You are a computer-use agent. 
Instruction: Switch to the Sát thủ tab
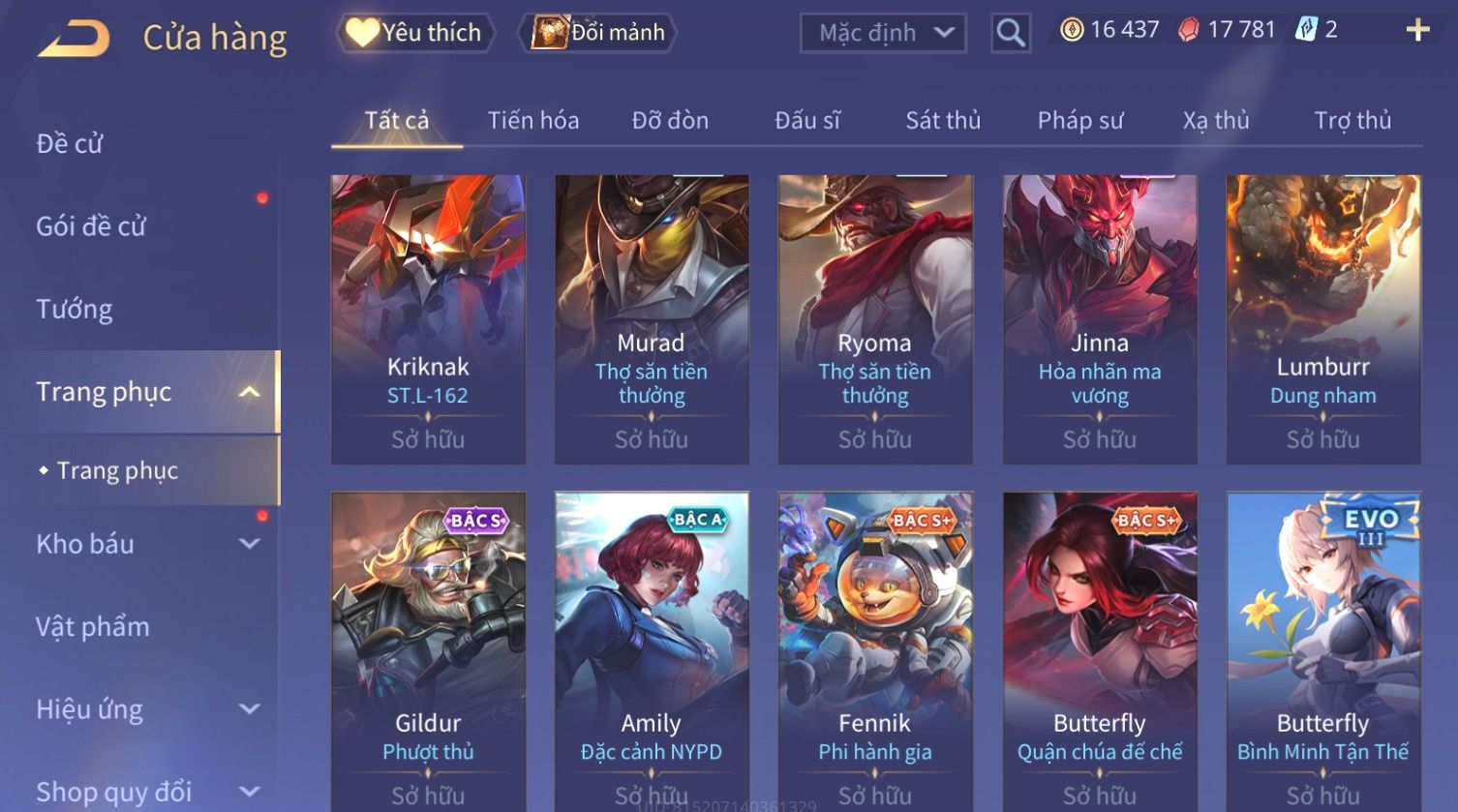(943, 121)
